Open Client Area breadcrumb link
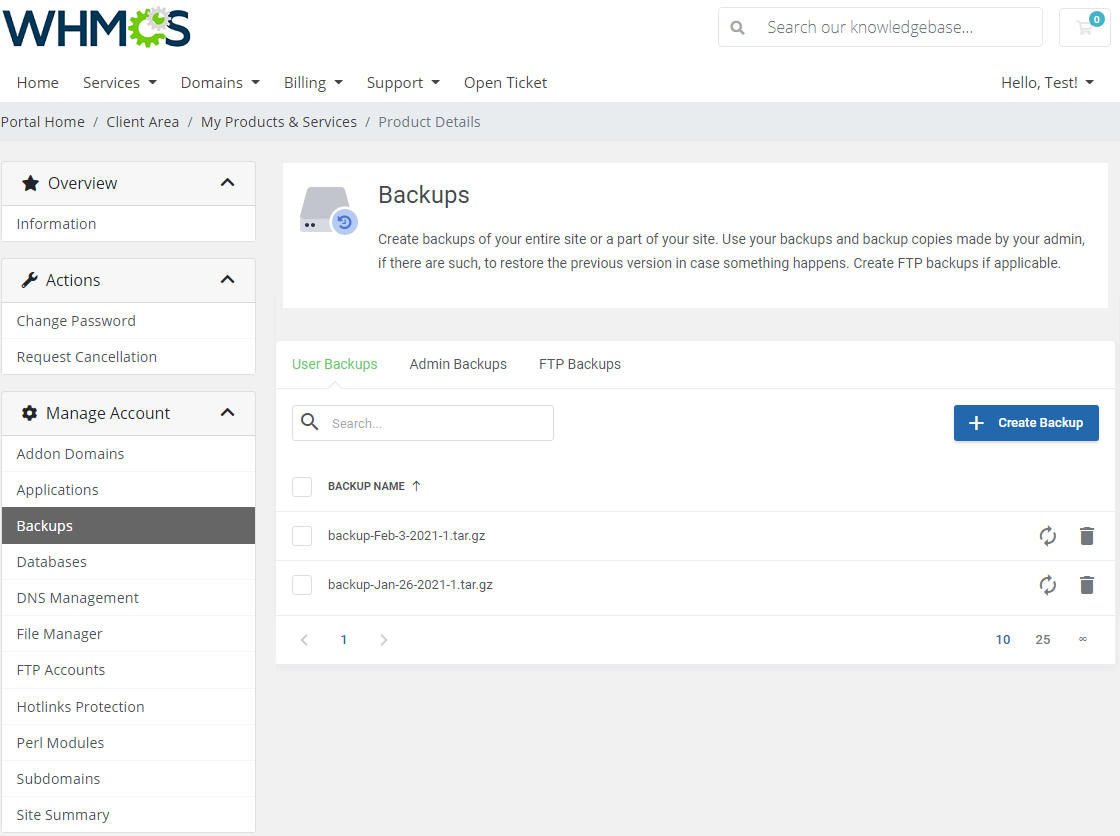This screenshot has width=1120, height=836. [x=143, y=122]
